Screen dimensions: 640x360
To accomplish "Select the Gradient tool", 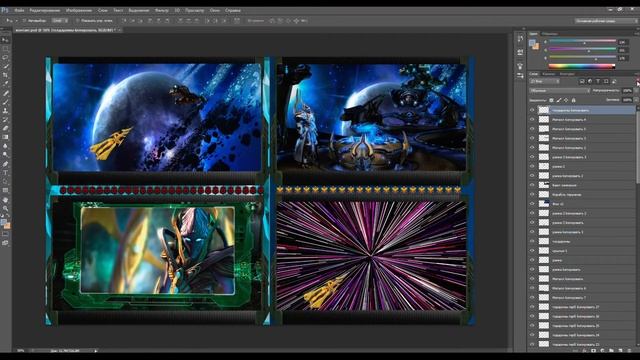I will (x=5, y=137).
